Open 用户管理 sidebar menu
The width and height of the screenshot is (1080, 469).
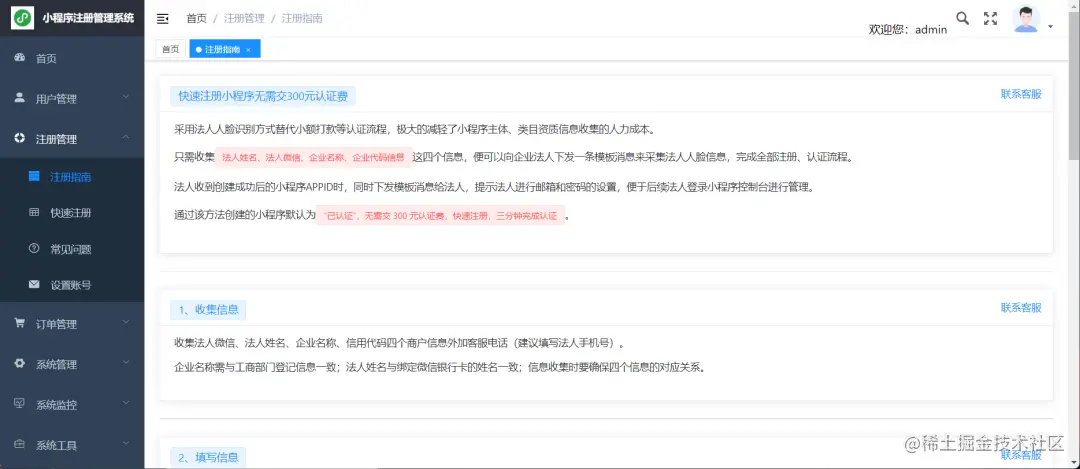72,98
